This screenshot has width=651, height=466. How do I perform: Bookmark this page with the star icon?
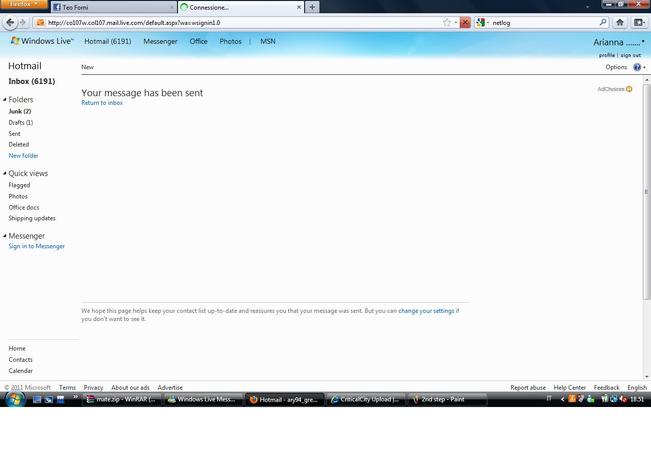tap(447, 22)
